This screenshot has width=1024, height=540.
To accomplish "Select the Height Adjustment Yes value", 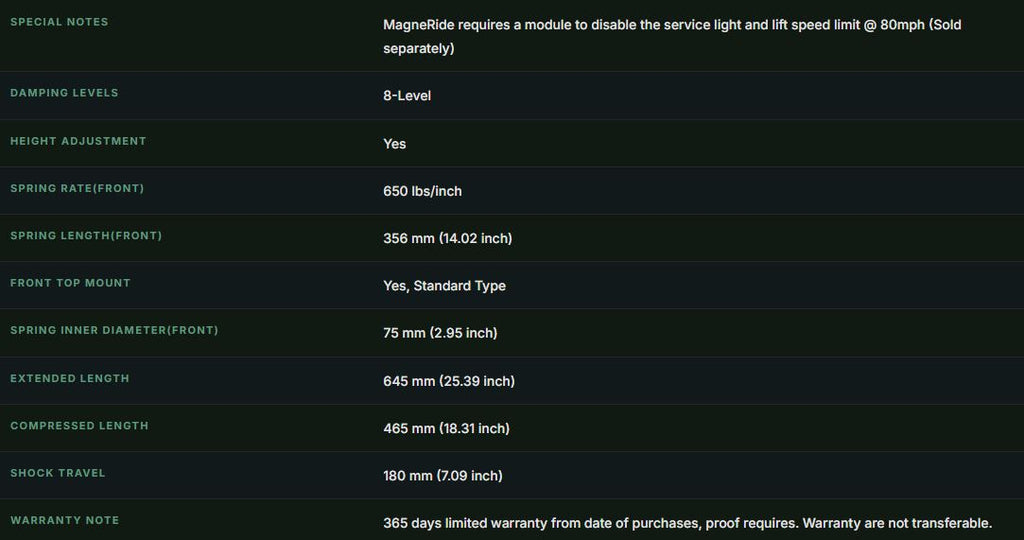I will tap(394, 144).
